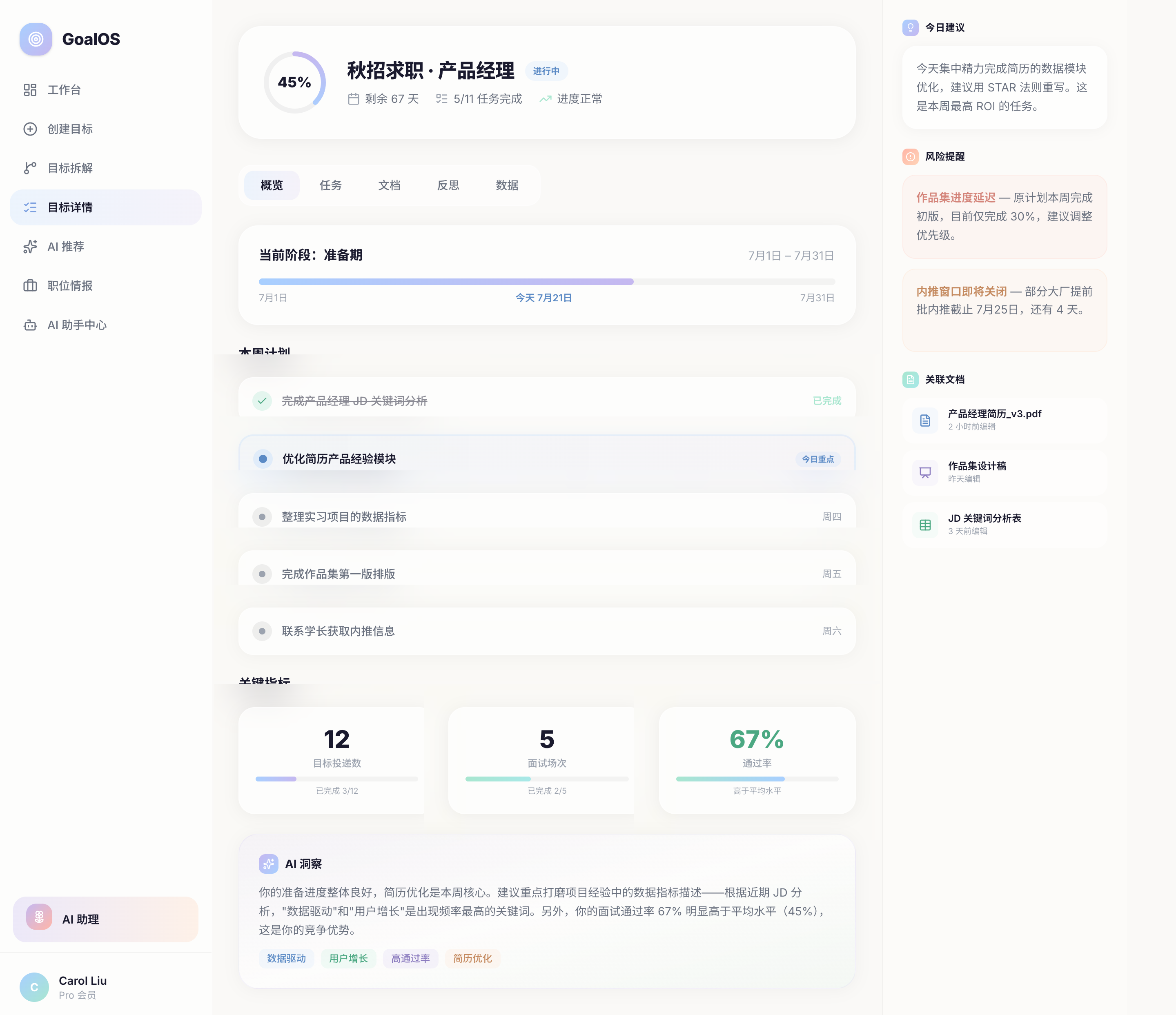Open the 内推窗口即将关闭 risk card

[1004, 310]
